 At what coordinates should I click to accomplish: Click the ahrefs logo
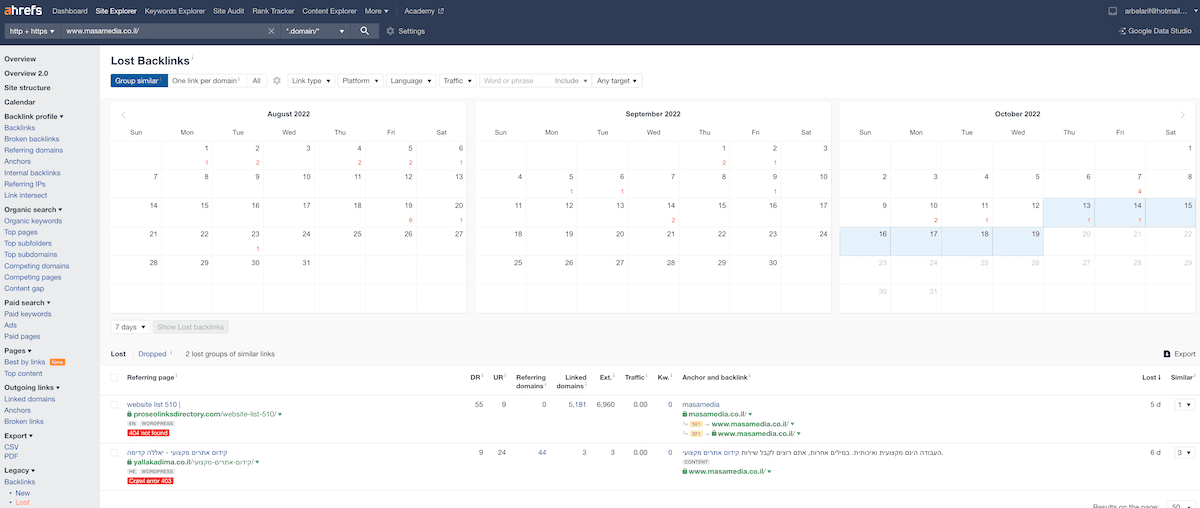23,11
